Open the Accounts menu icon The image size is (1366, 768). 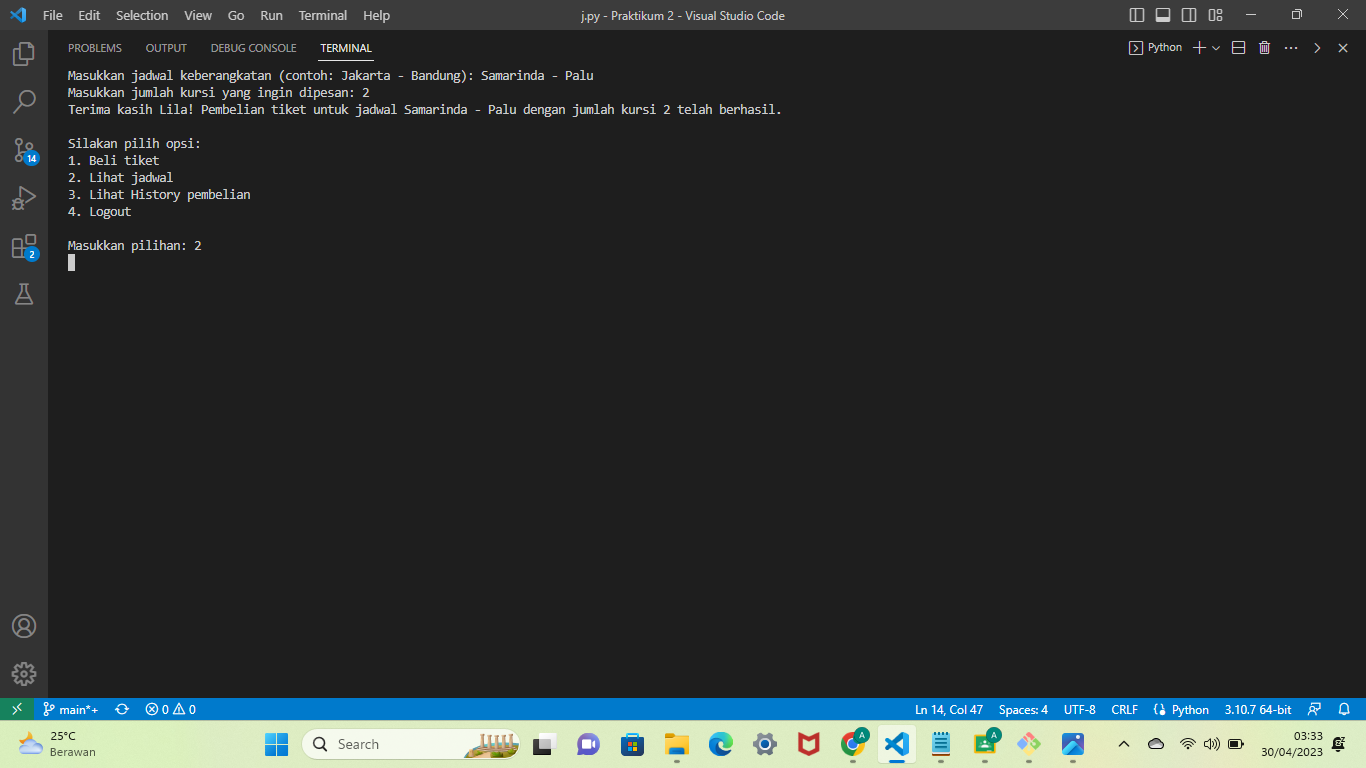coord(24,626)
